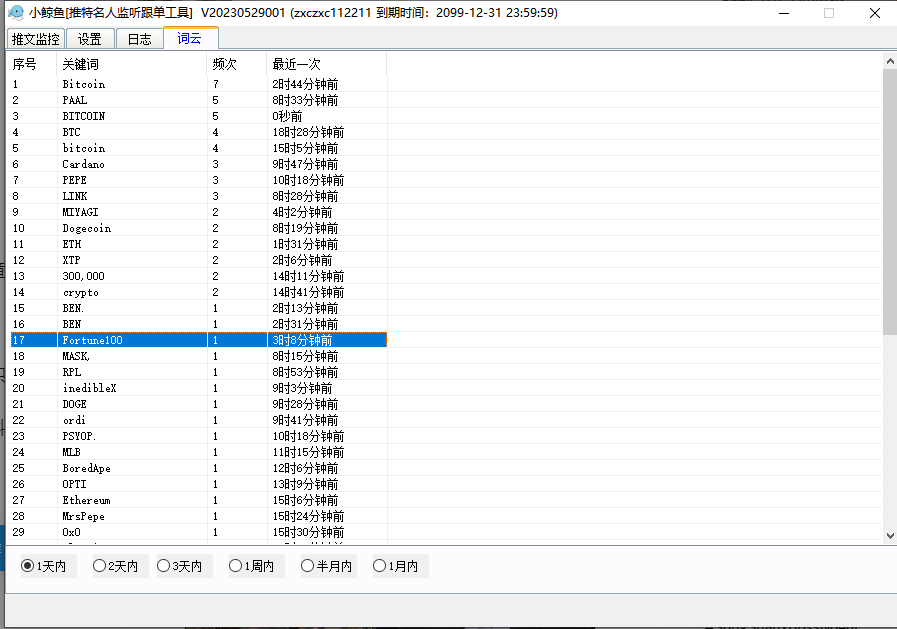Click the whale app icon in title bar

(x=17, y=13)
